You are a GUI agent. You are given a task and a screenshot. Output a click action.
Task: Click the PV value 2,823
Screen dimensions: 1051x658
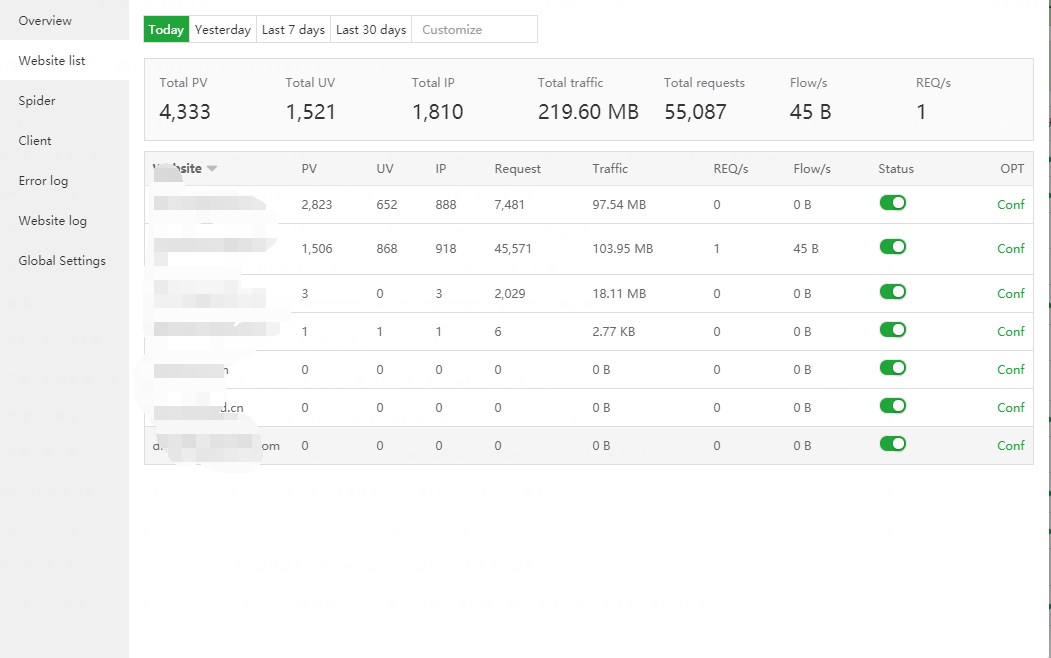[316, 205]
